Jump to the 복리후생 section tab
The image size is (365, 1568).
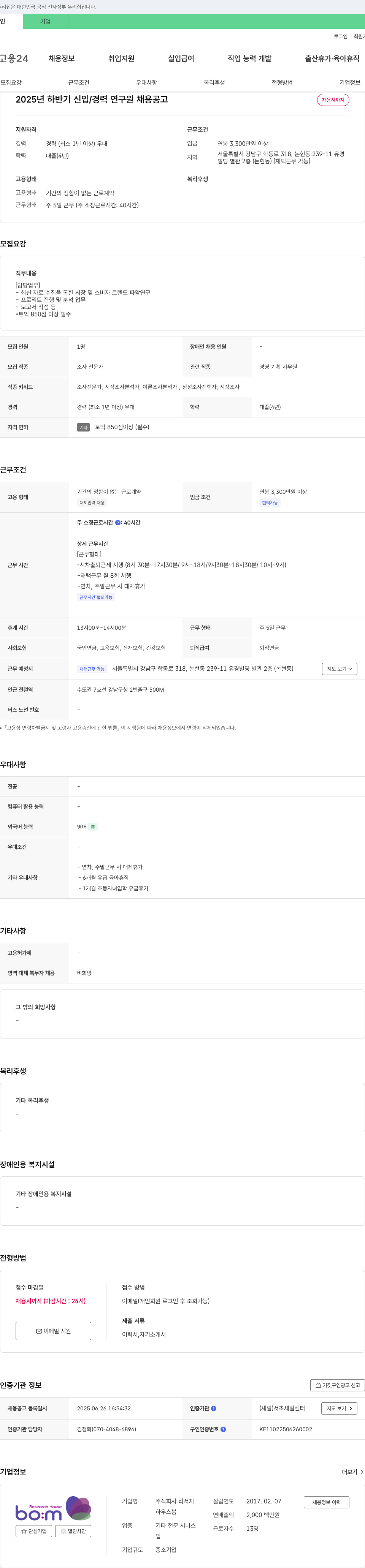pos(214,83)
